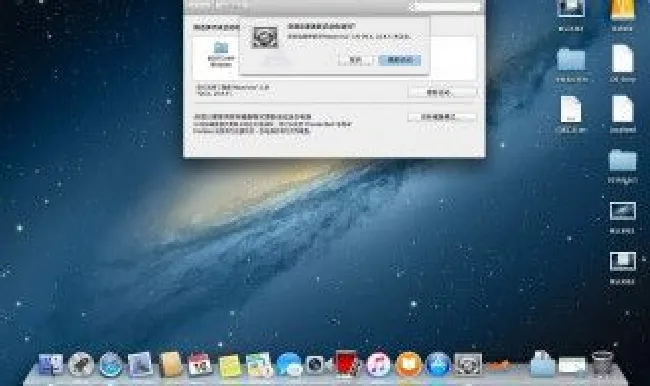Open orange round book icon in Dock
The image size is (650, 386).
(x=408, y=365)
